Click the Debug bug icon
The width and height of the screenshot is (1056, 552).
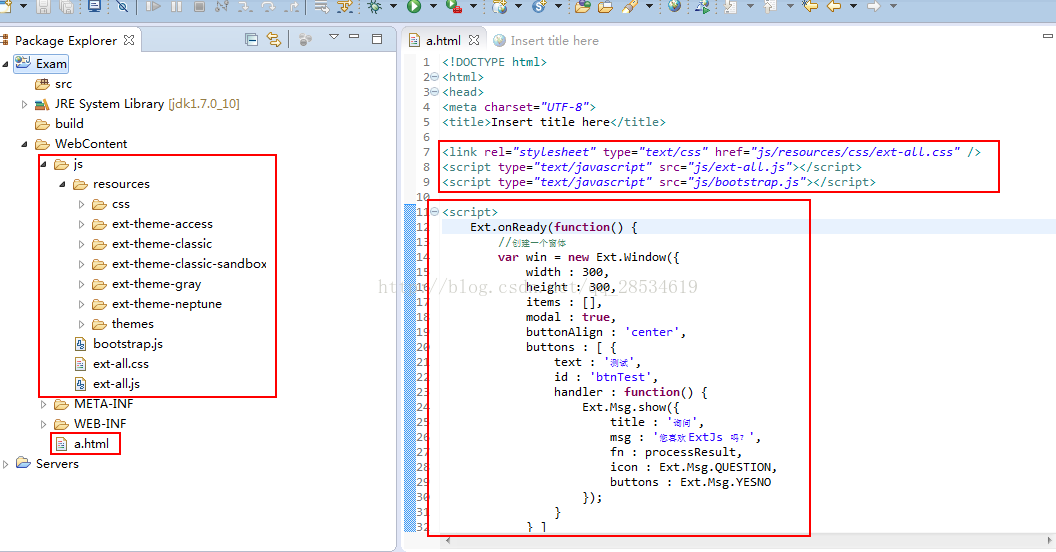click(x=375, y=7)
